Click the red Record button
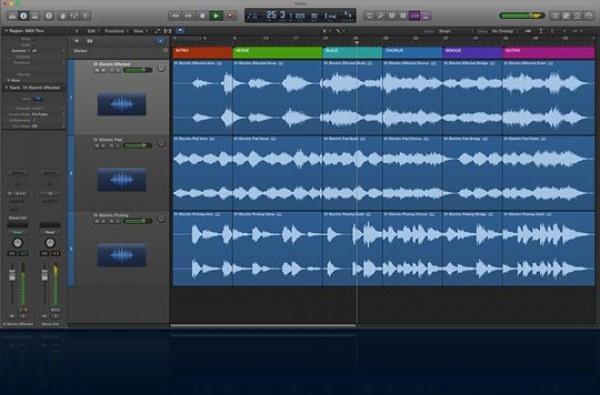 [230, 16]
